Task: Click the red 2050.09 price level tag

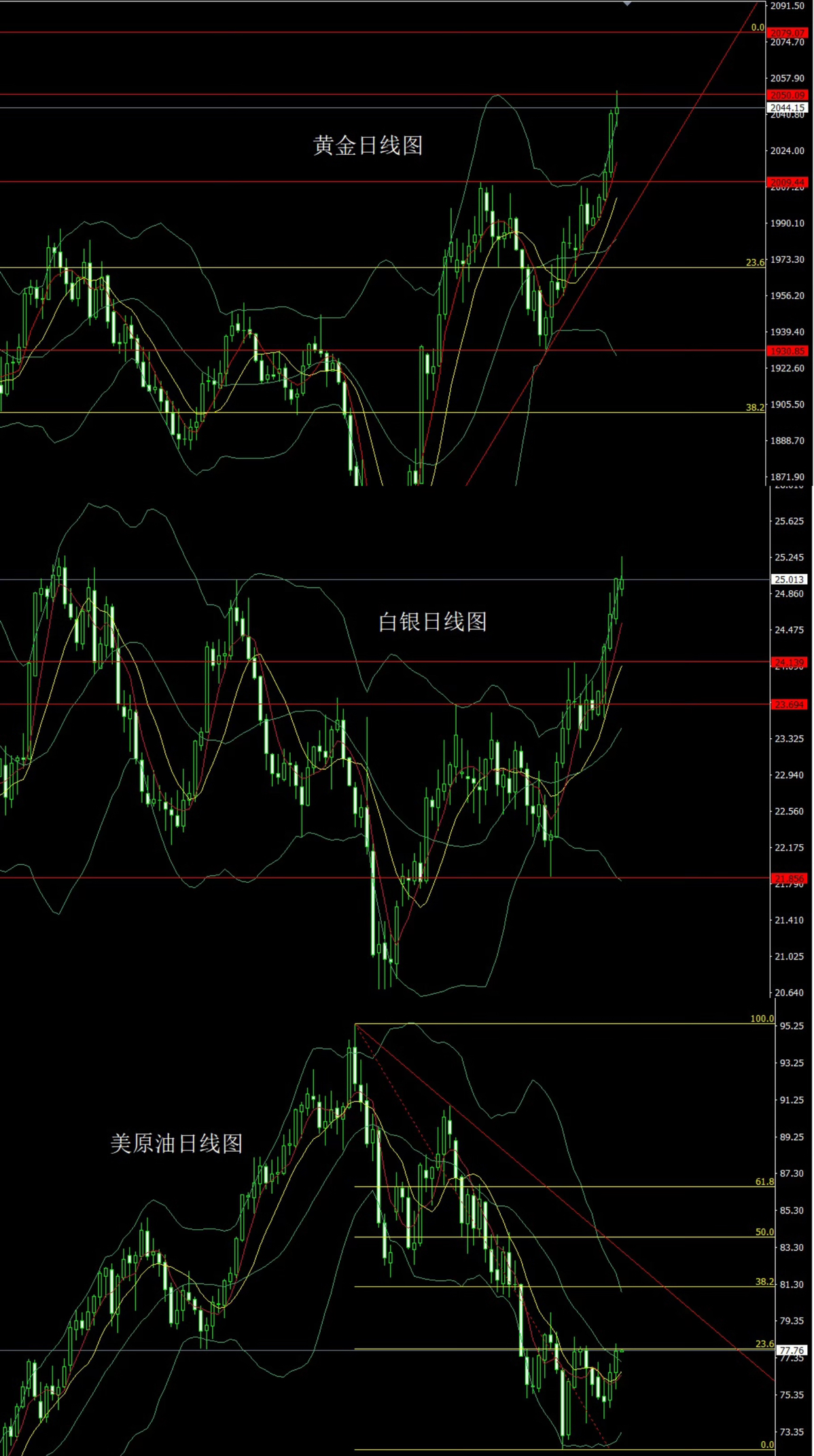Action: tap(788, 95)
